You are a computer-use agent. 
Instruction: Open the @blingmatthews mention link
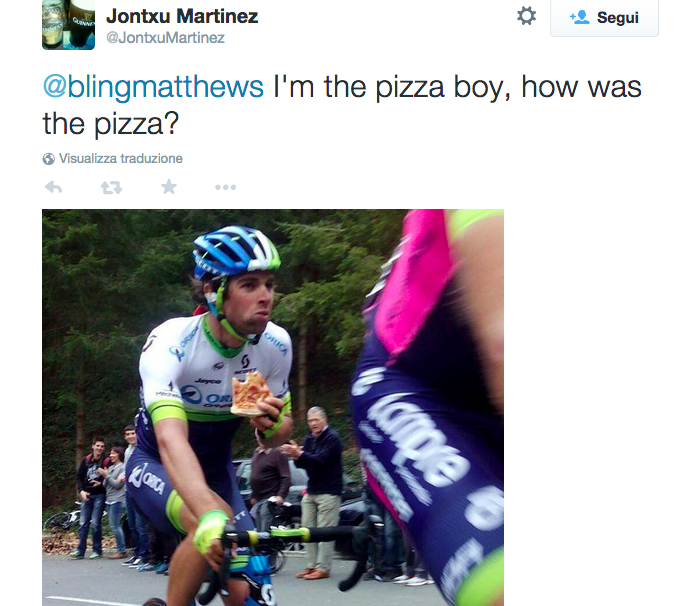click(x=153, y=87)
